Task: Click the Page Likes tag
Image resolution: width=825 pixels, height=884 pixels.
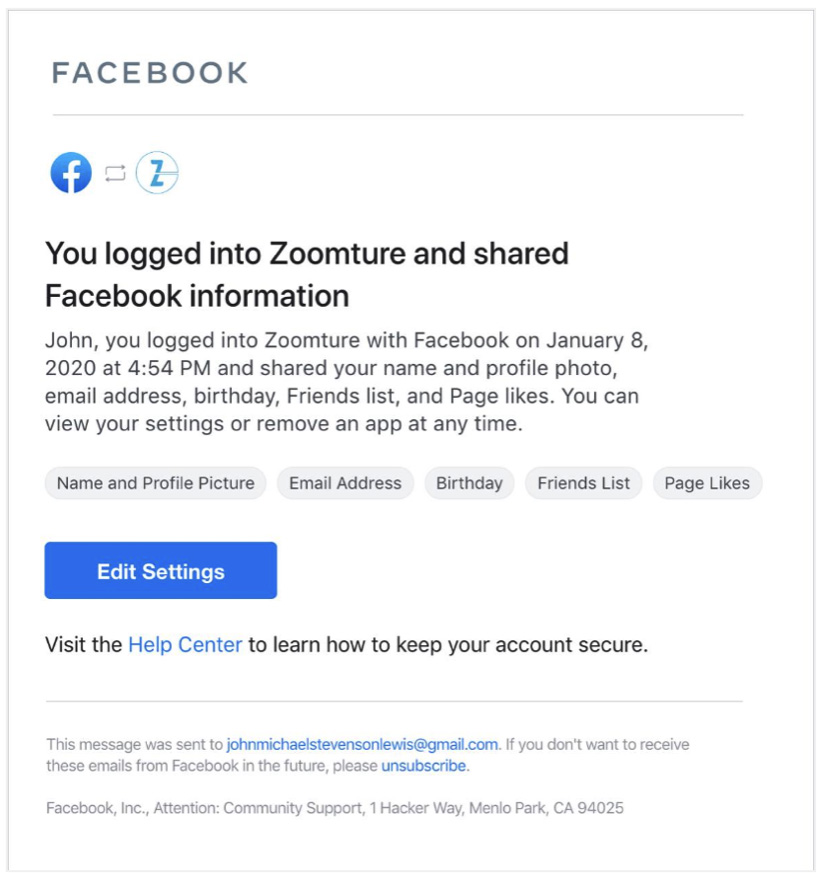Action: point(707,483)
